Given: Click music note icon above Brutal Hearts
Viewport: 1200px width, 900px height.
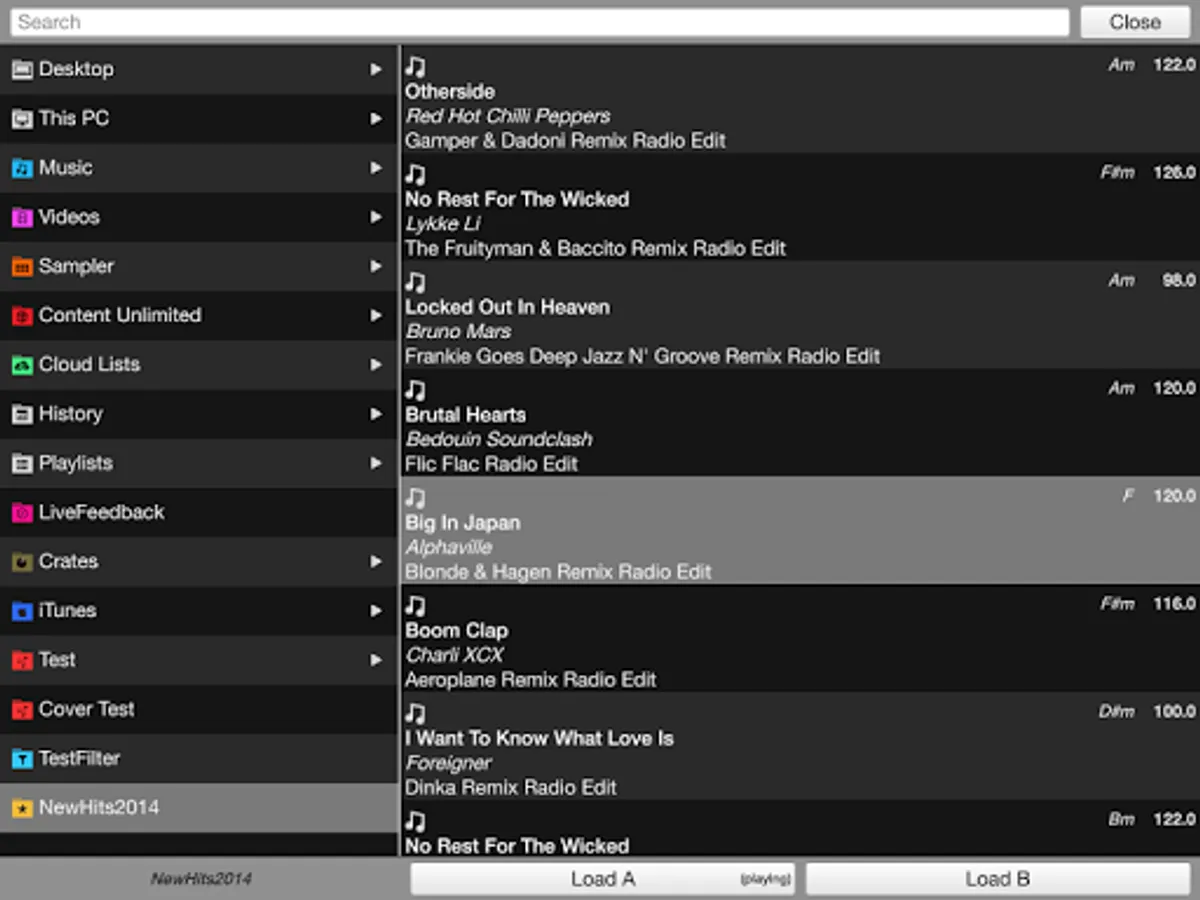Looking at the screenshot, I should pyautogui.click(x=415, y=390).
